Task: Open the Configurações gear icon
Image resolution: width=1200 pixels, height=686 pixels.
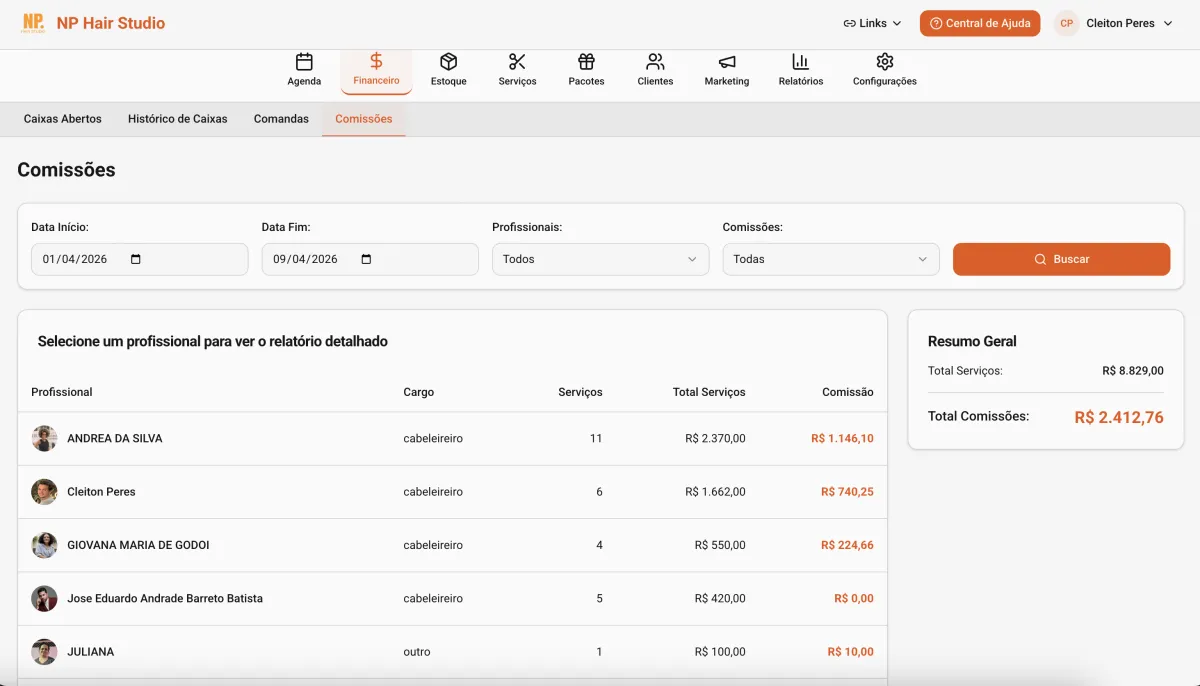Action: coord(884,62)
